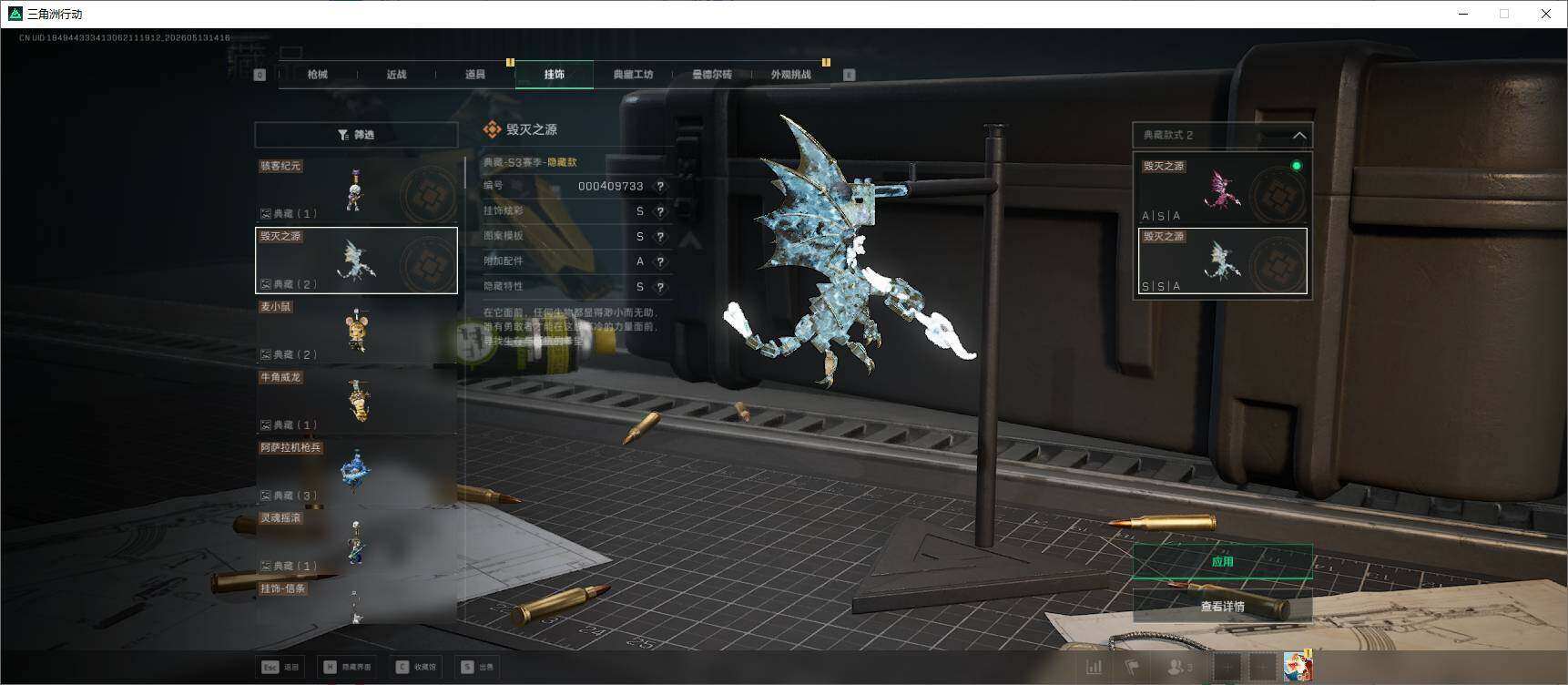
Task: Select the 灵魂摇滚 charm
Action: (356, 541)
